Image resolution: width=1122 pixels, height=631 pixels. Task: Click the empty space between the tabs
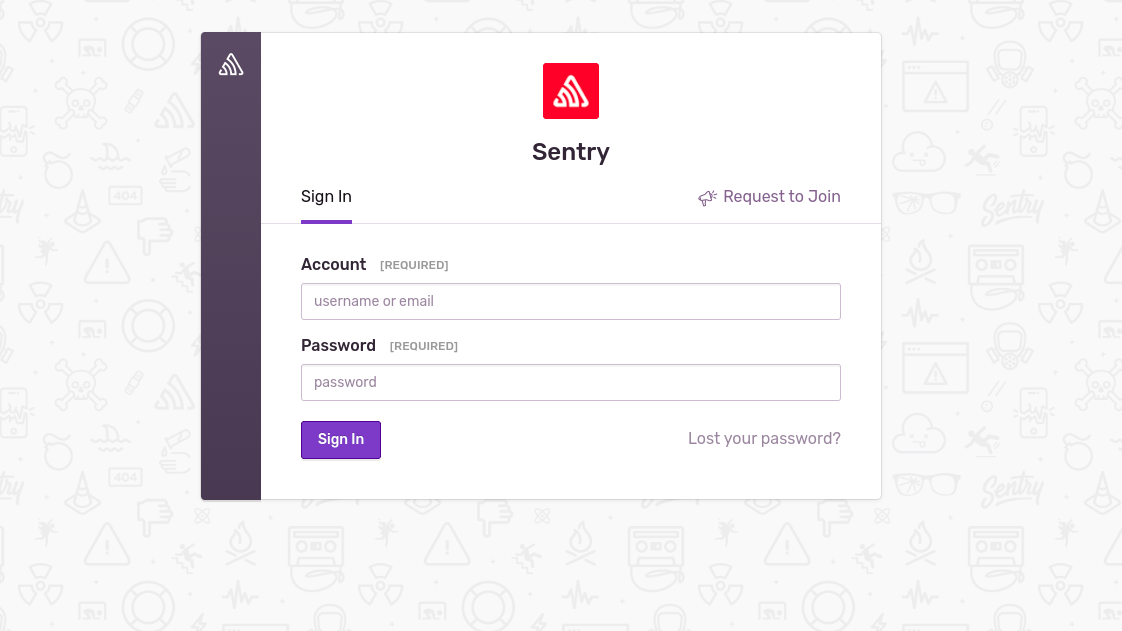tap(524, 197)
